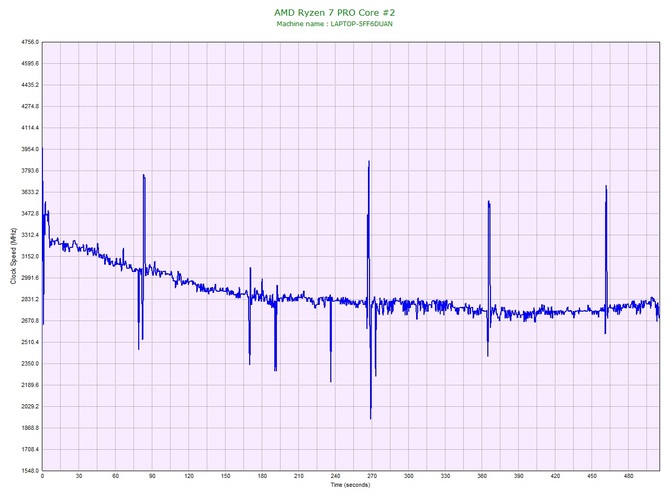Viewport: 670px width, 502px height.
Task: Click the y-axis value 3472.8
Action: pyautogui.click(x=30, y=214)
